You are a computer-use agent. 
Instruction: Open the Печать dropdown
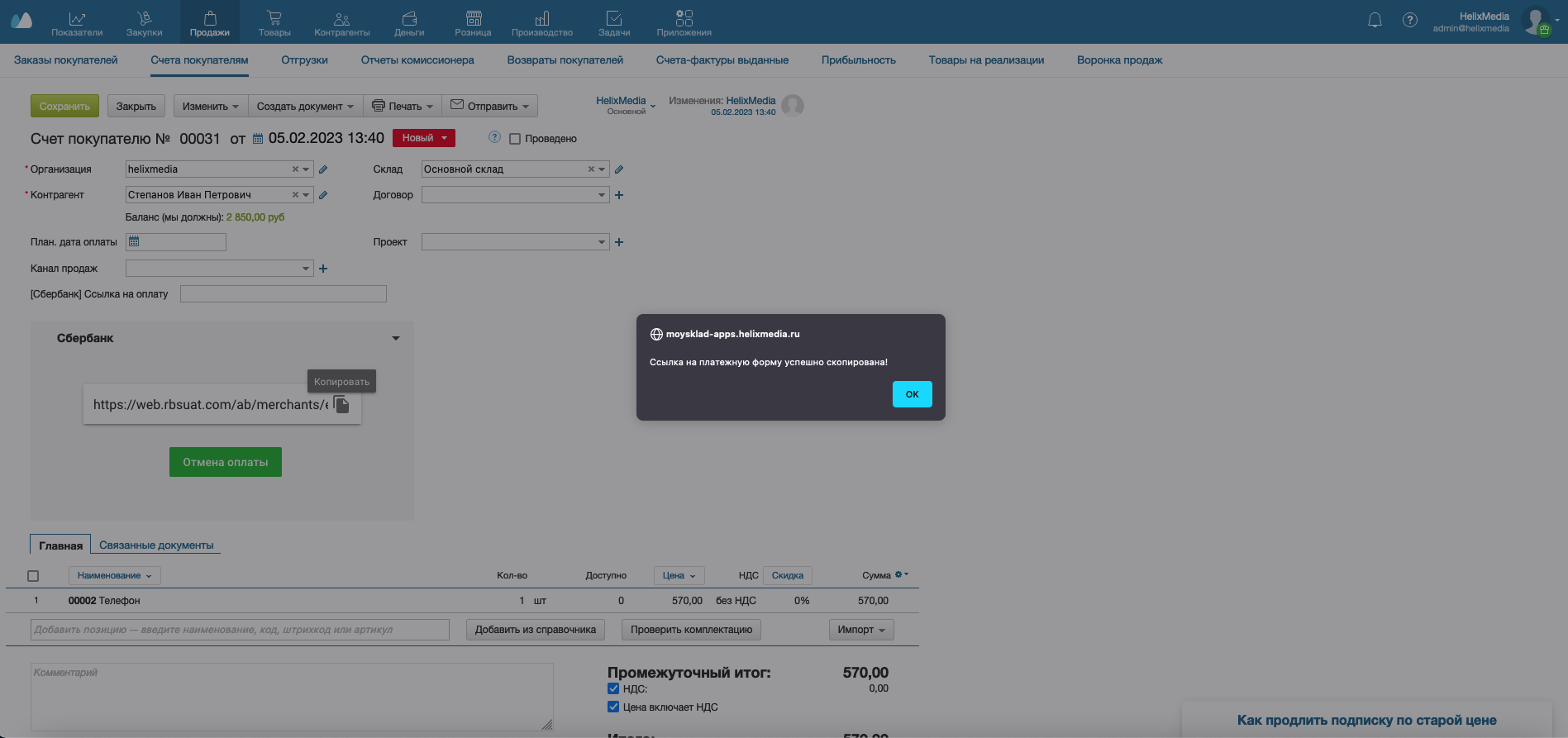403,106
